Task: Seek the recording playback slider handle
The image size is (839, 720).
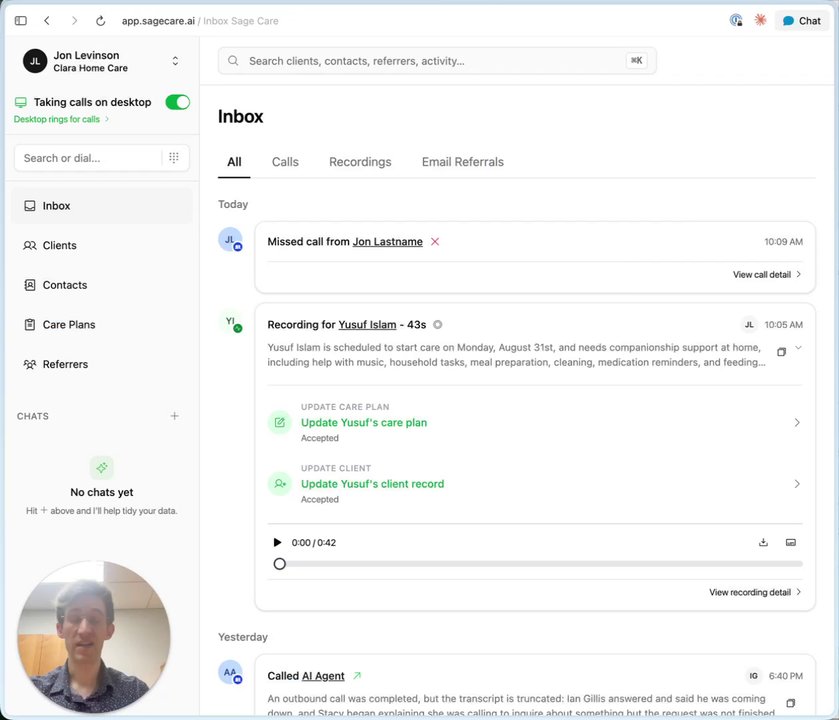Action: tap(279, 564)
